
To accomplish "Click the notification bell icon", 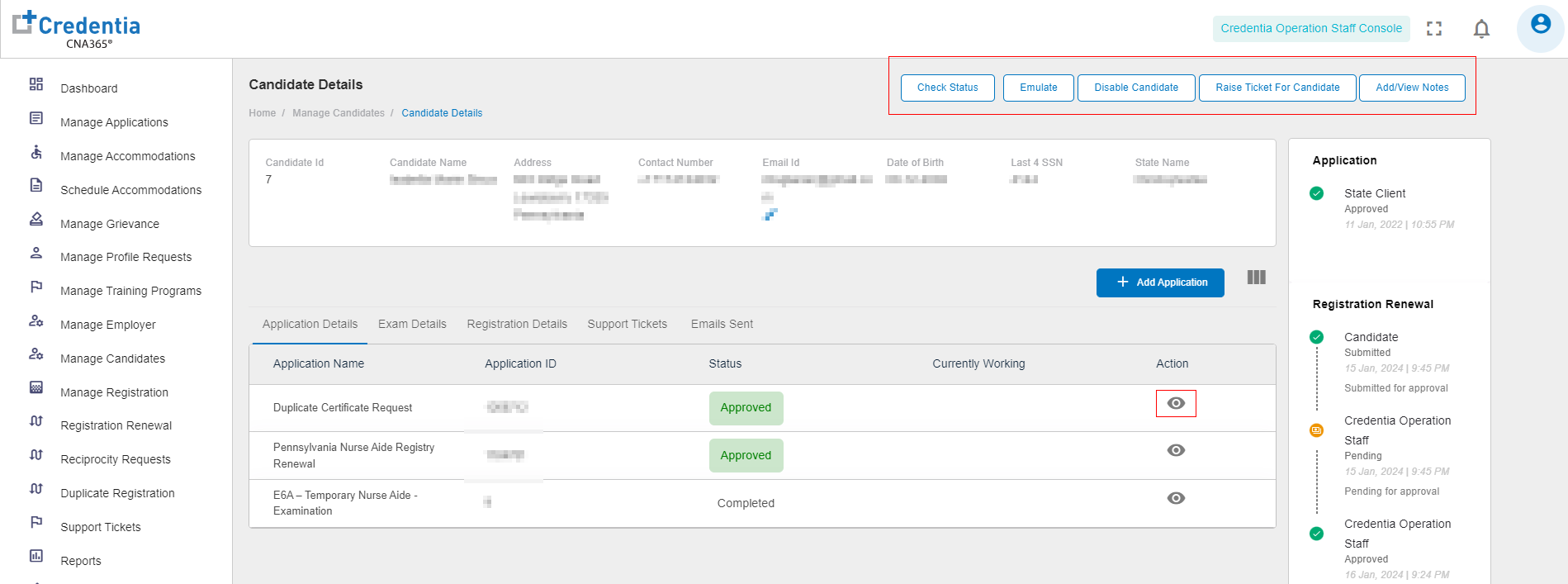I will (1481, 29).
